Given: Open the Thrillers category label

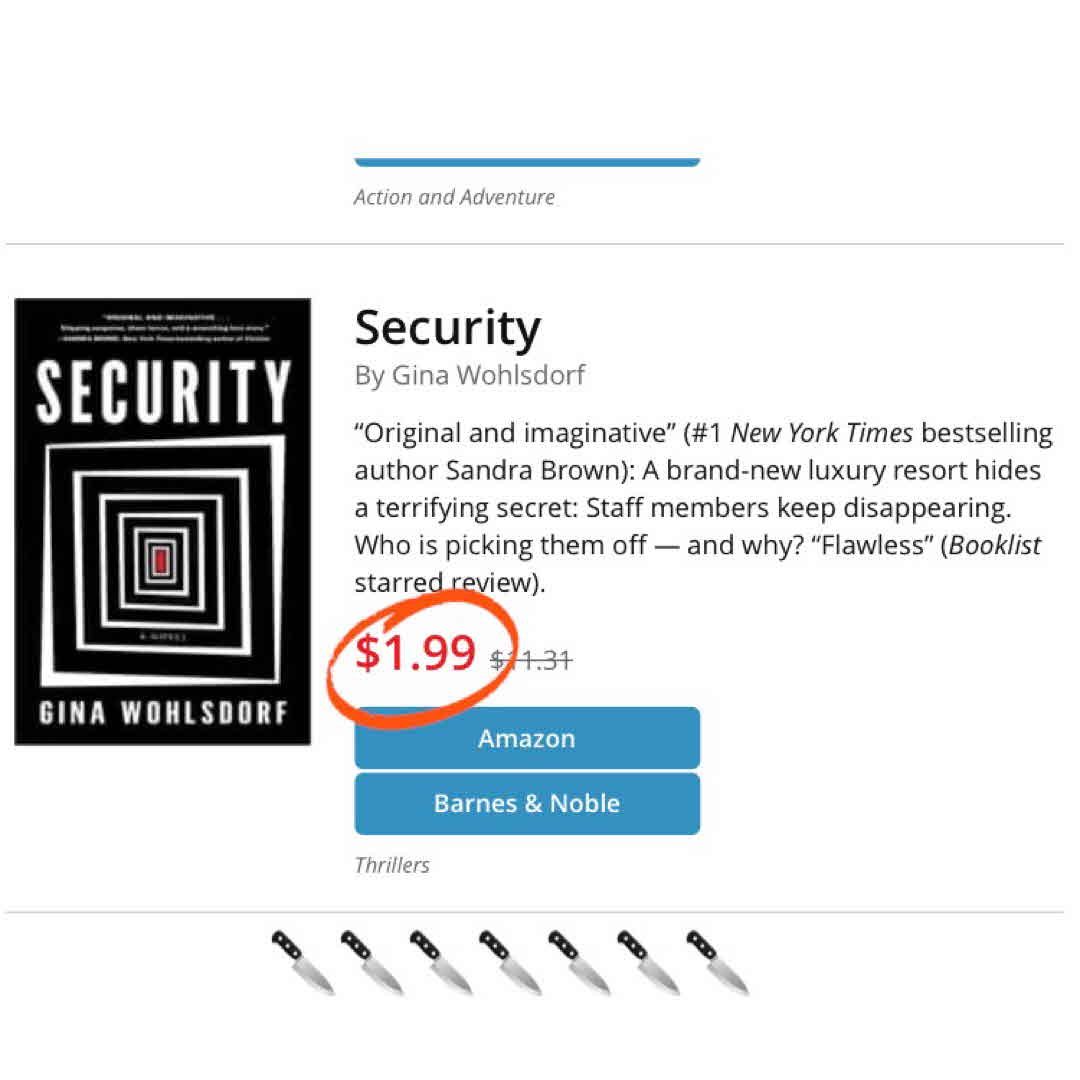Looking at the screenshot, I should [392, 865].
